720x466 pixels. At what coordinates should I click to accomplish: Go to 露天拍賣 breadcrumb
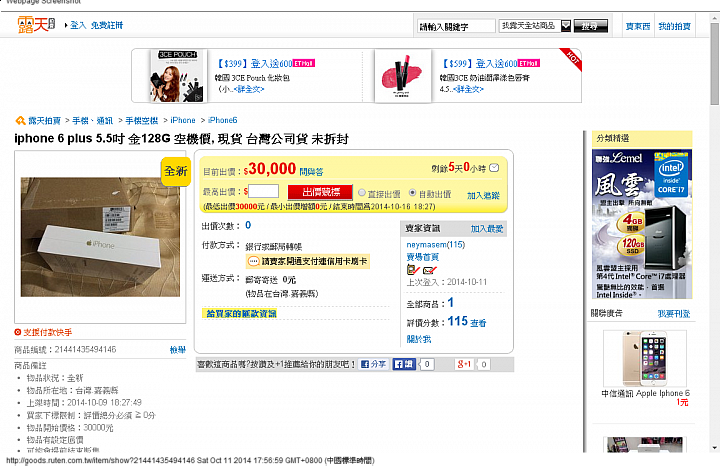pyautogui.click(x=45, y=121)
